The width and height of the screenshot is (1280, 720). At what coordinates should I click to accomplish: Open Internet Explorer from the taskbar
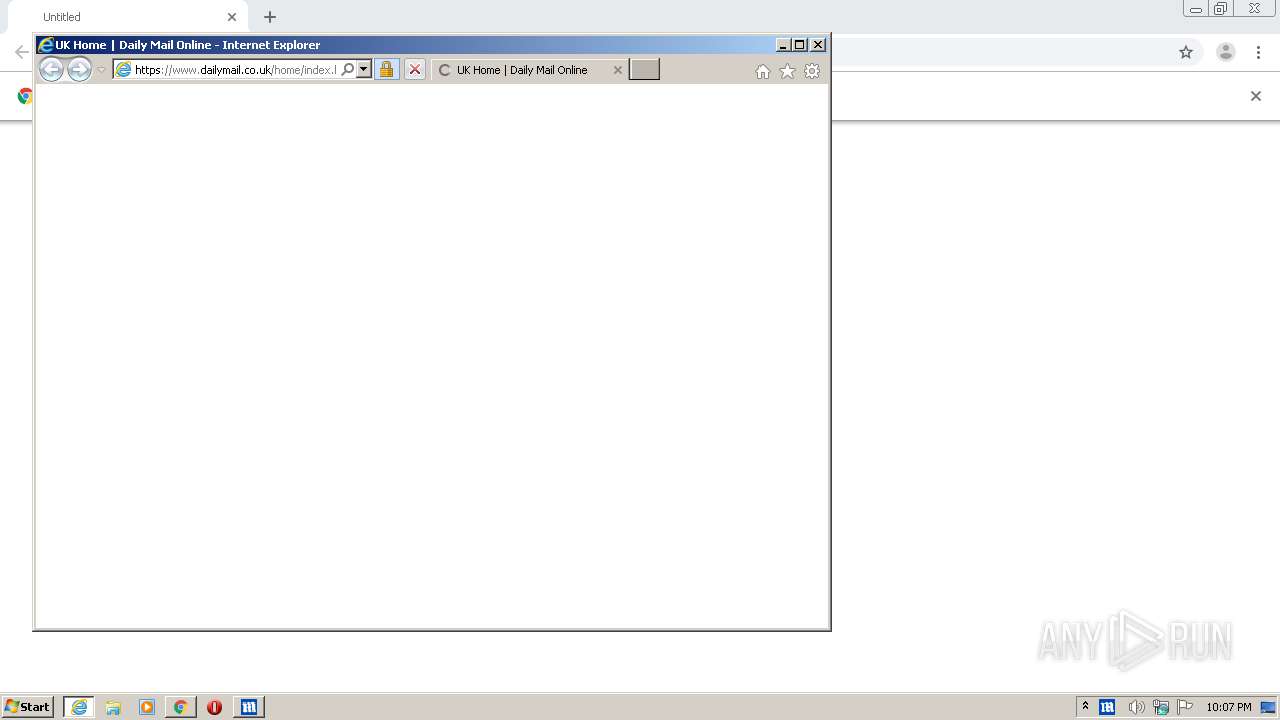click(79, 707)
